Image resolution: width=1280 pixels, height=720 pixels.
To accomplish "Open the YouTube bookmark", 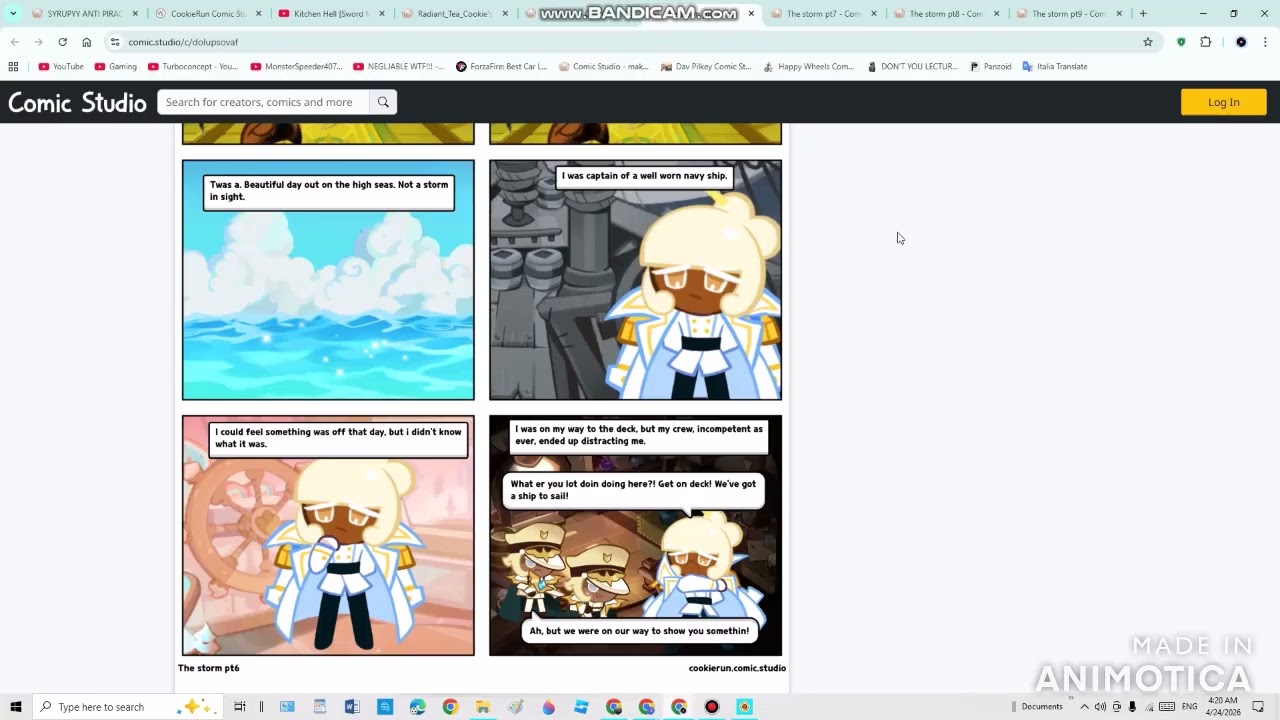I will (x=61, y=67).
